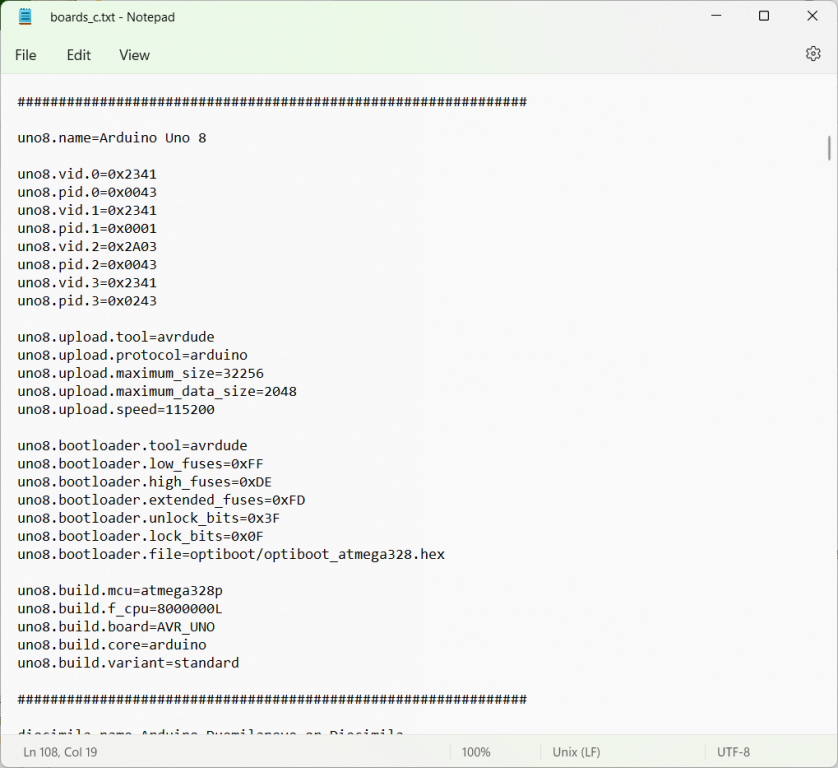838x768 pixels.
Task: Click the optiboot_atmega328.hex bootloader file line
Action: coord(231,554)
